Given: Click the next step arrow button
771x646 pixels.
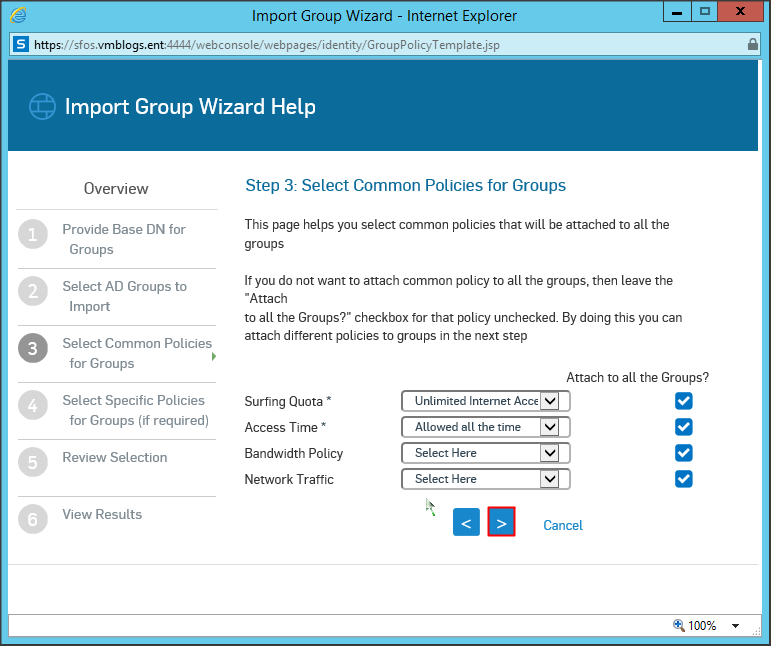Looking at the screenshot, I should [501, 523].
